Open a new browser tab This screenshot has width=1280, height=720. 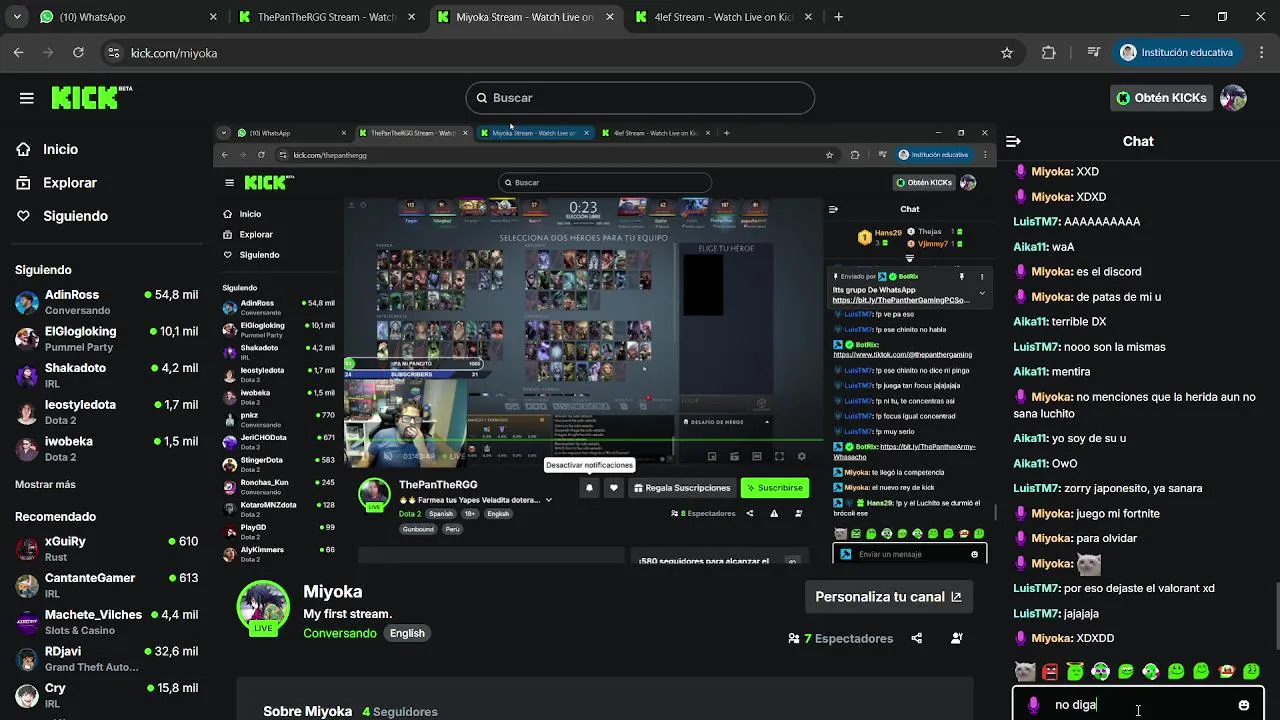(839, 17)
